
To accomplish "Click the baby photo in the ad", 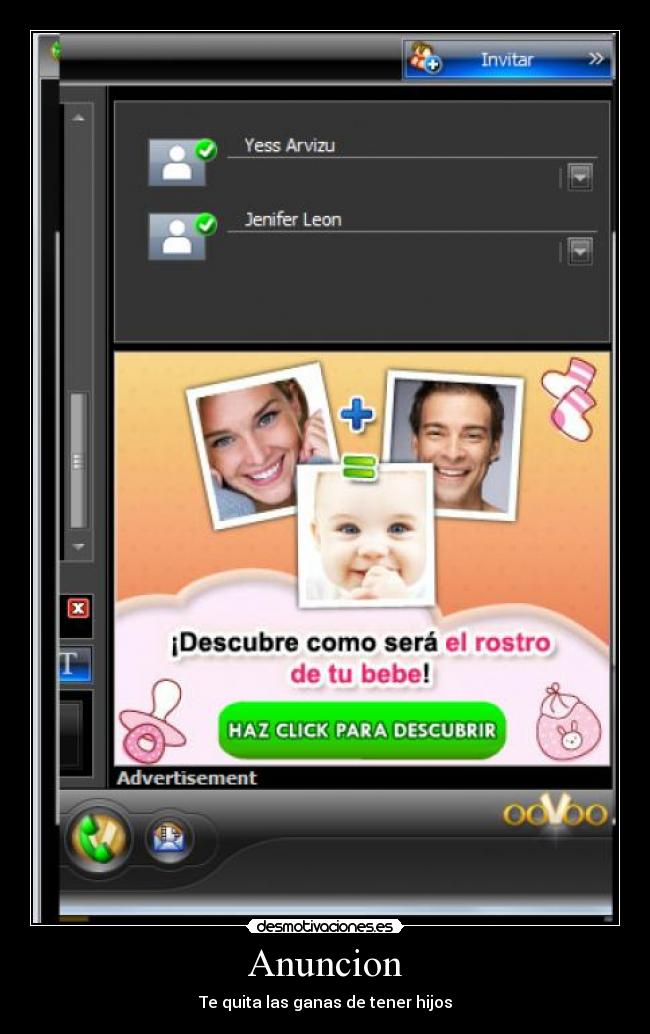I will coord(367,534).
